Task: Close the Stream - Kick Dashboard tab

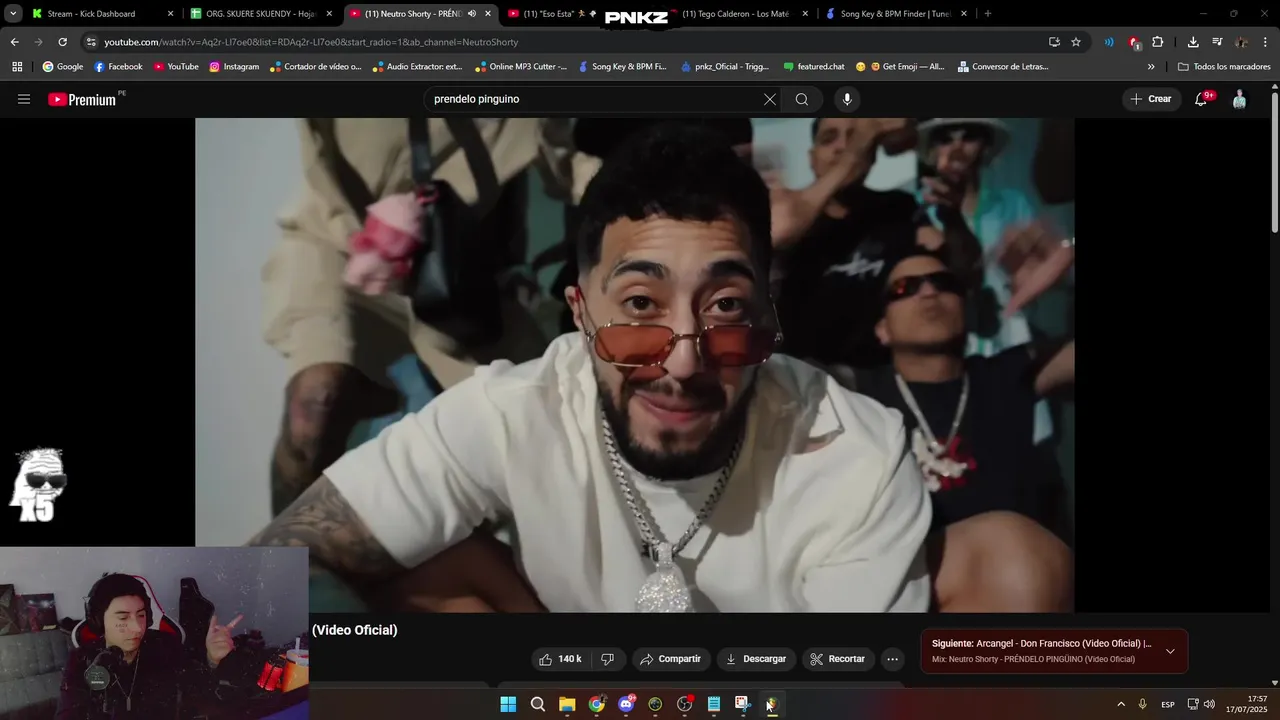Action: click(170, 14)
